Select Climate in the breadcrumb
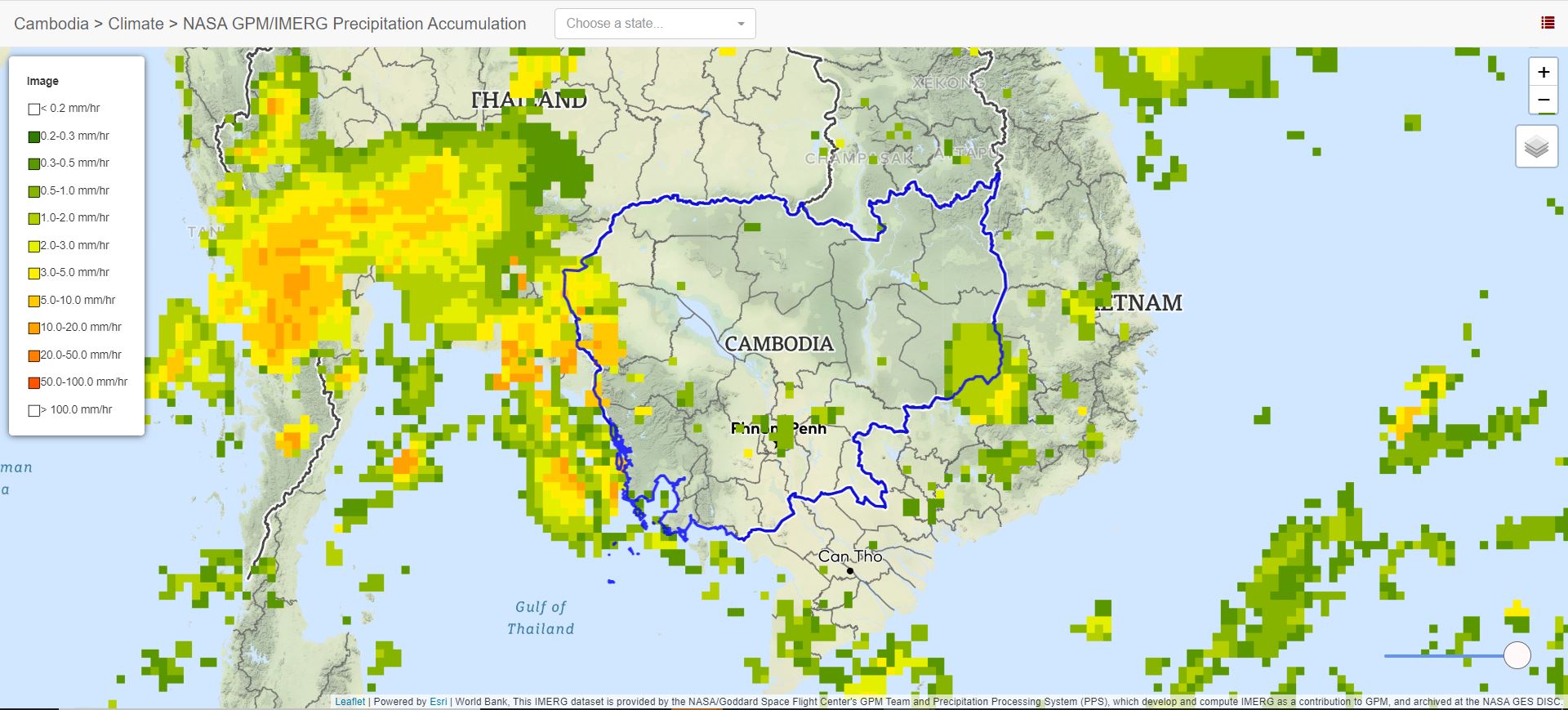 pos(136,24)
